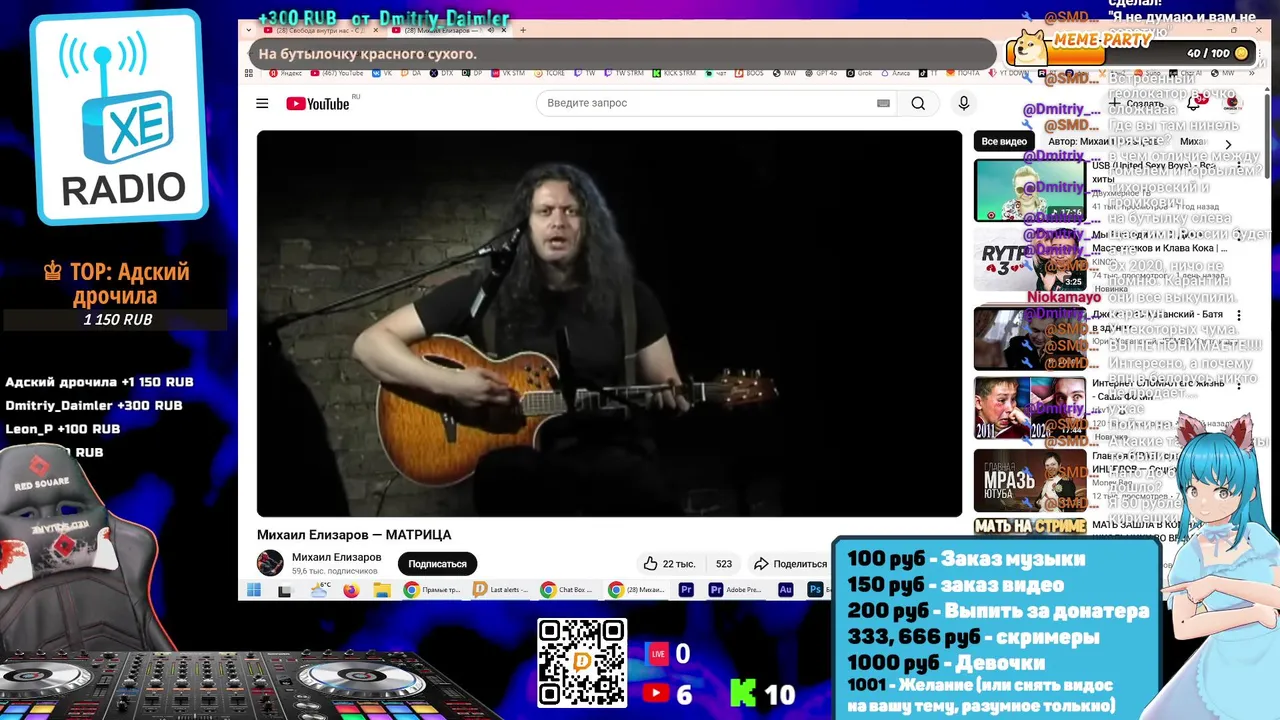The image size is (1280, 720).
Task: Open Task View on the taskbar
Action: (x=284, y=591)
